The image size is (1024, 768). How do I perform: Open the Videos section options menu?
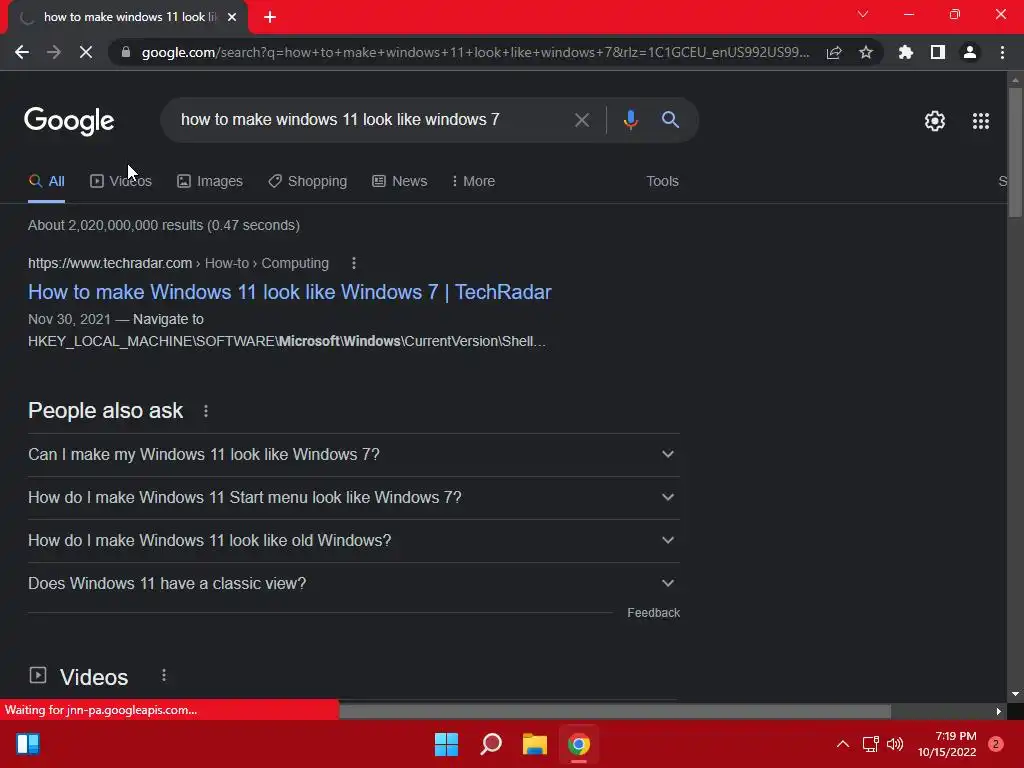coord(164,675)
